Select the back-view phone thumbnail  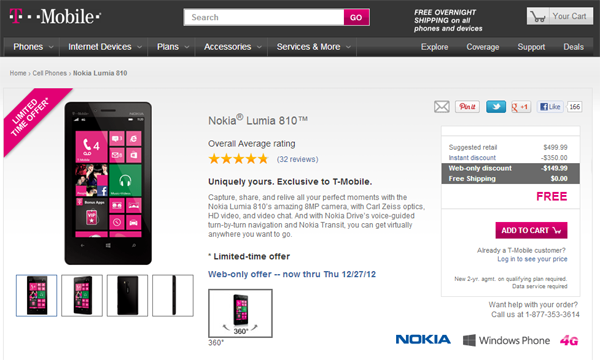click(x=127, y=295)
